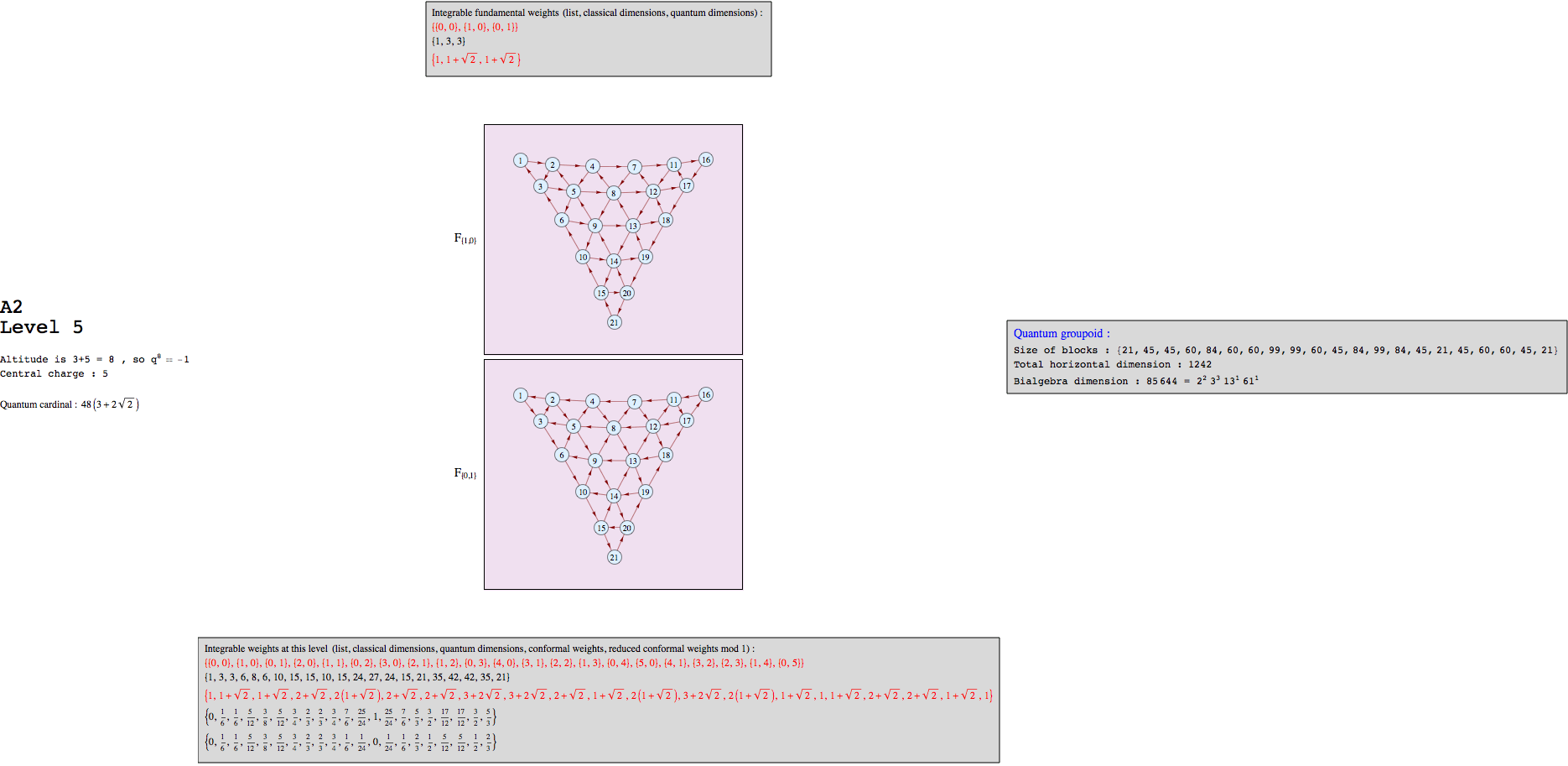1568x766 pixels.
Task: Click node 7 in the F{0,1} graph
Action: [635, 402]
